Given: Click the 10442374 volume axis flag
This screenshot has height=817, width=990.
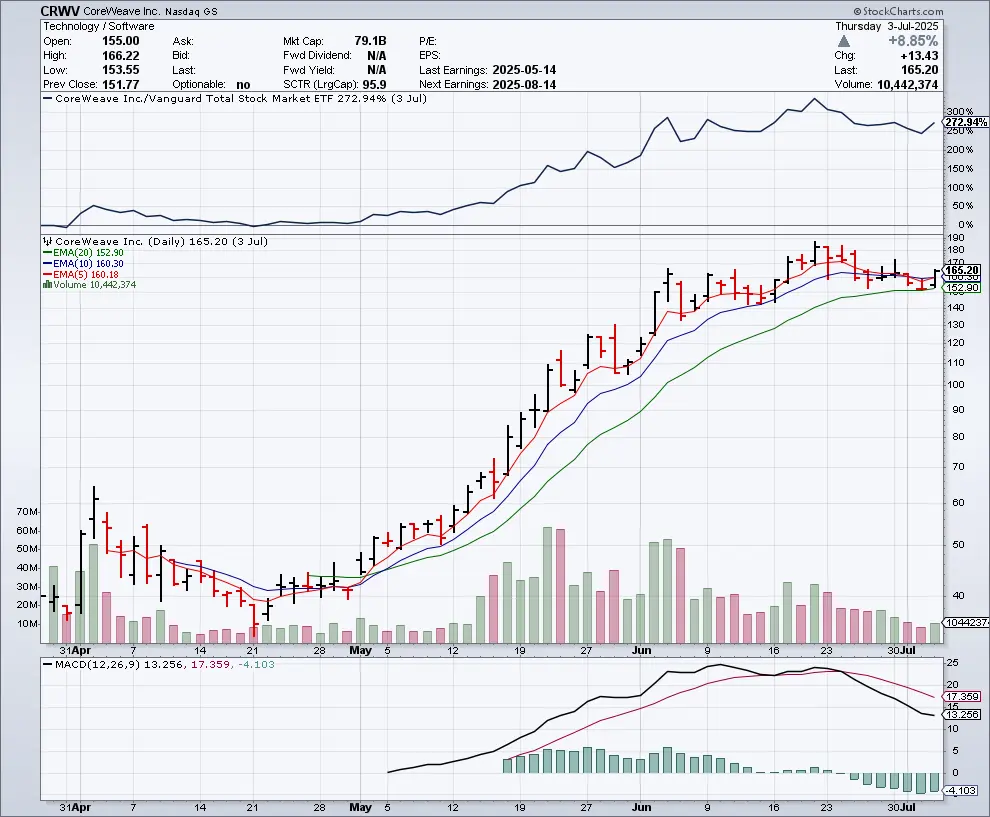Looking at the screenshot, I should coord(966,623).
